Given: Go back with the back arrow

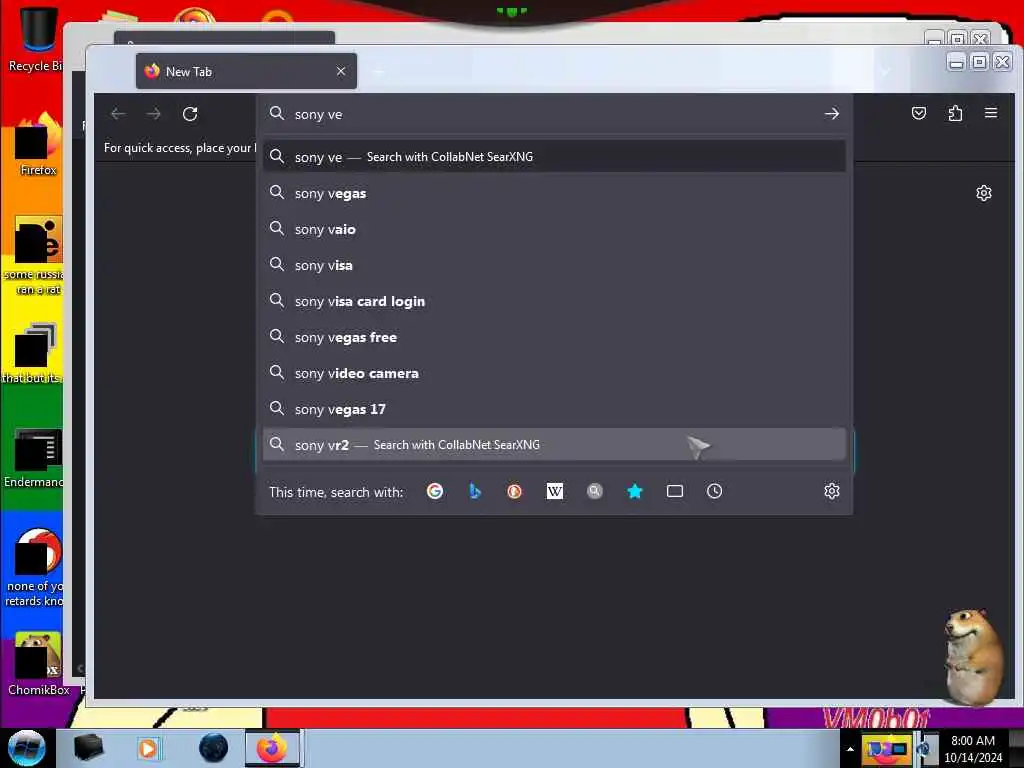Looking at the screenshot, I should (x=118, y=114).
